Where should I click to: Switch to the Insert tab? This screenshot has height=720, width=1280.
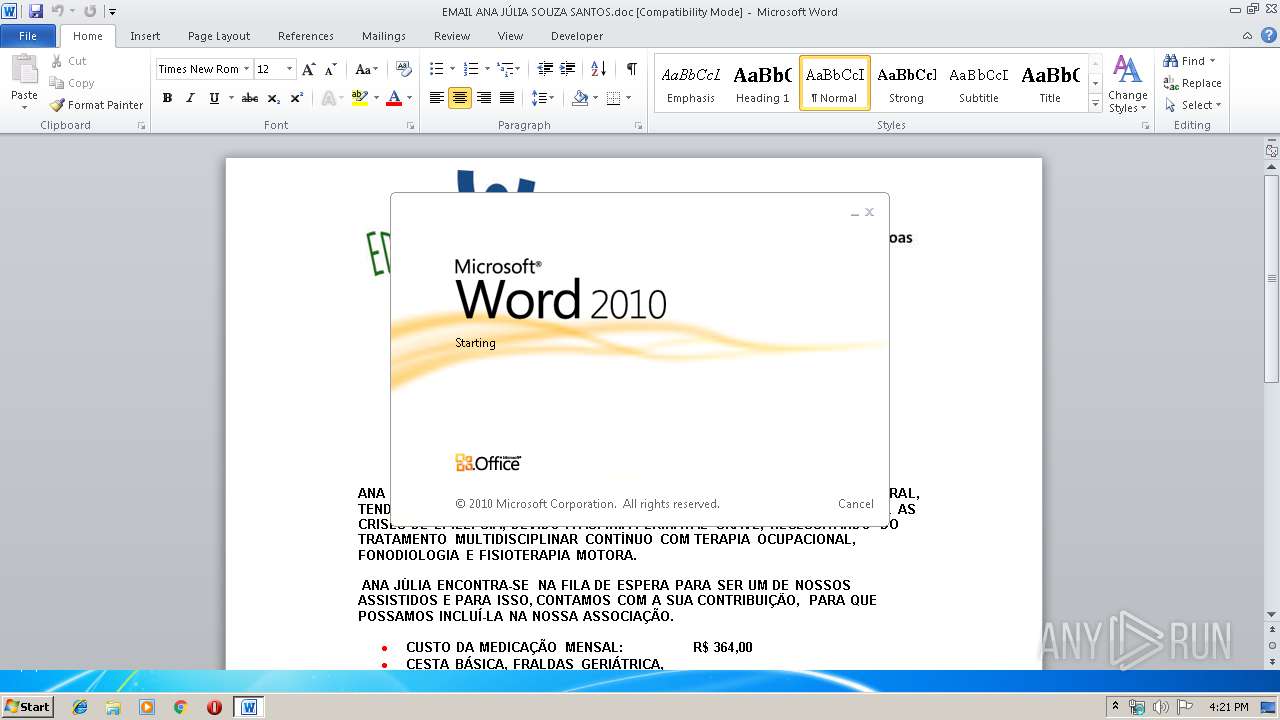pyautogui.click(x=145, y=36)
